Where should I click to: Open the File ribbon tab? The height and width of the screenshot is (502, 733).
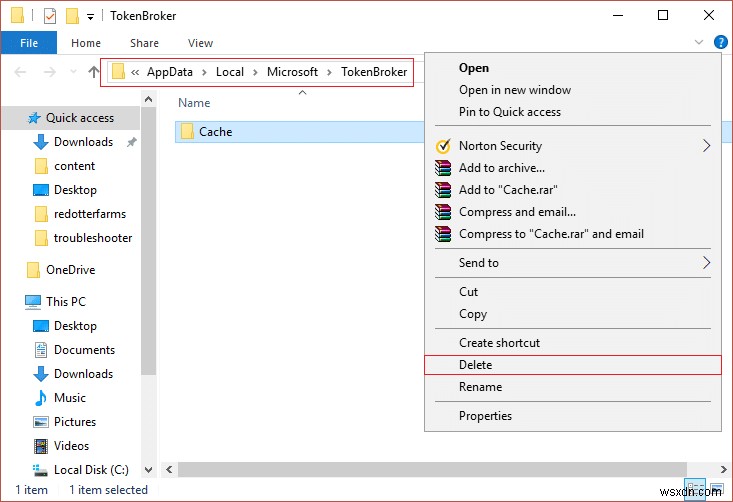29,43
